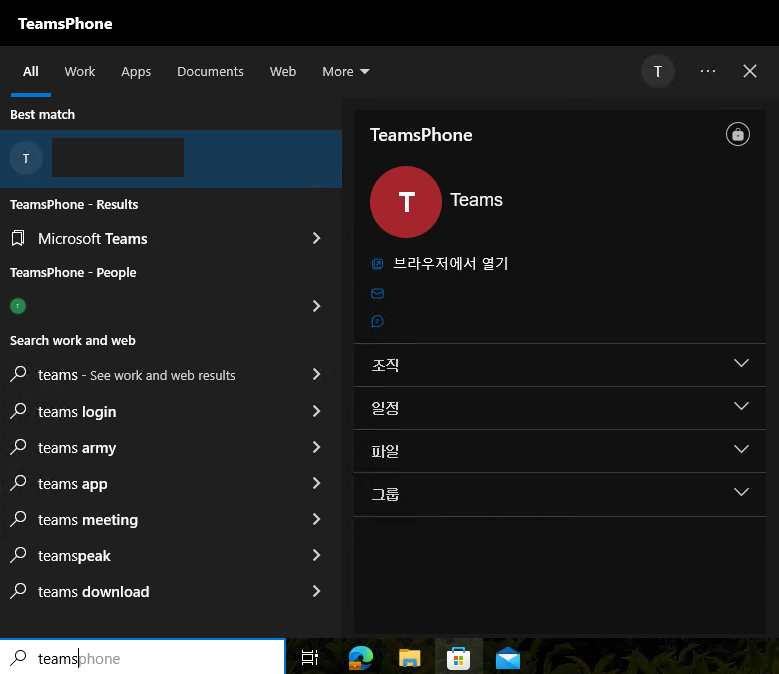Close the search panel
This screenshot has height=674, width=779.
pos(750,71)
